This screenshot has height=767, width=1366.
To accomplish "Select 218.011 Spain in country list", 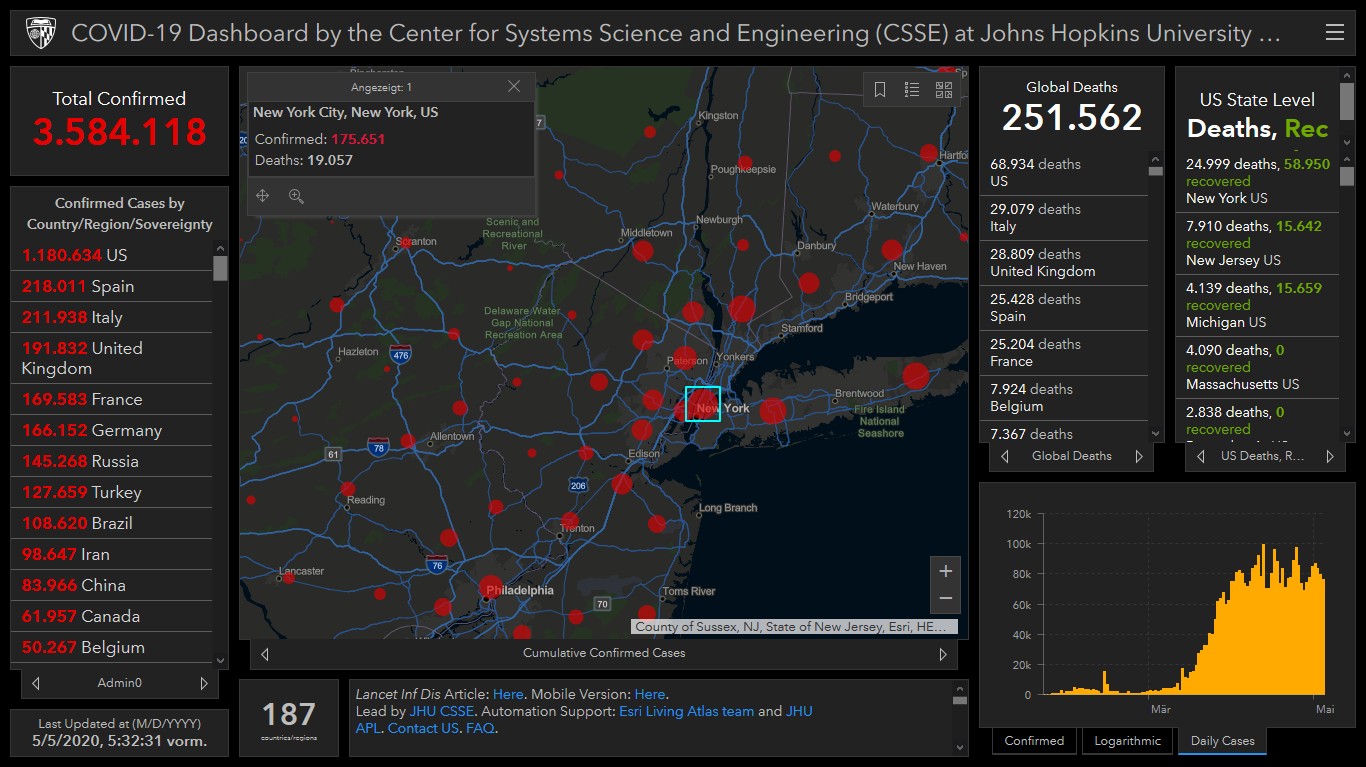I will [112, 286].
